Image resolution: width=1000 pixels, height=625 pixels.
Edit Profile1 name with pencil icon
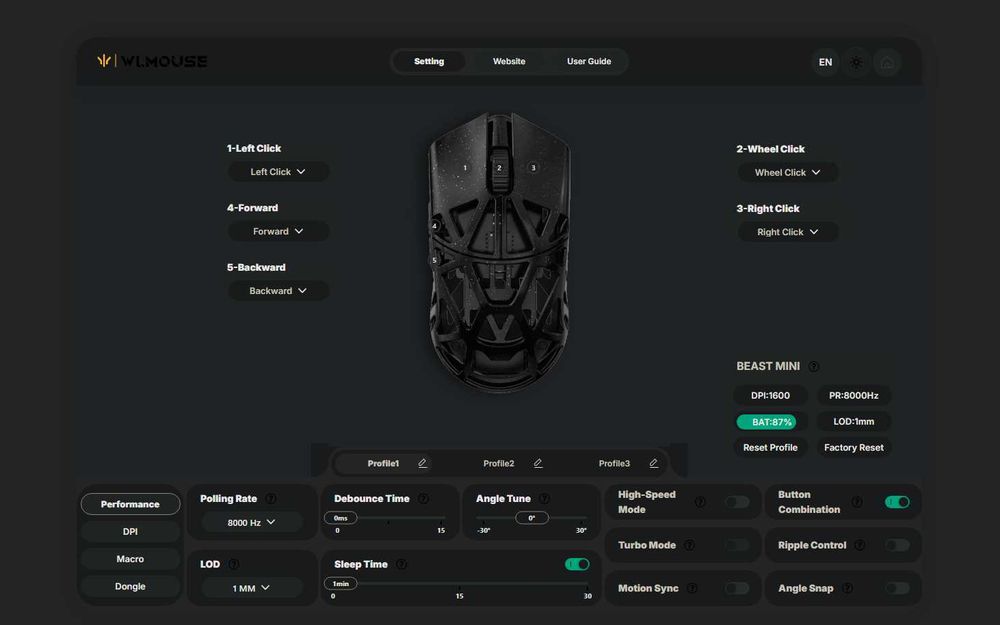coord(422,463)
